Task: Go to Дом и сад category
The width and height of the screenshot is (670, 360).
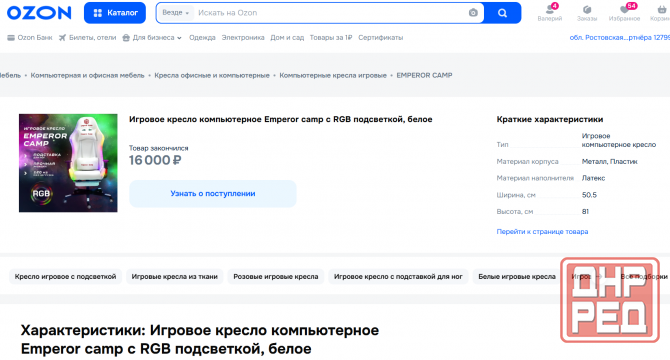Action: (x=287, y=38)
